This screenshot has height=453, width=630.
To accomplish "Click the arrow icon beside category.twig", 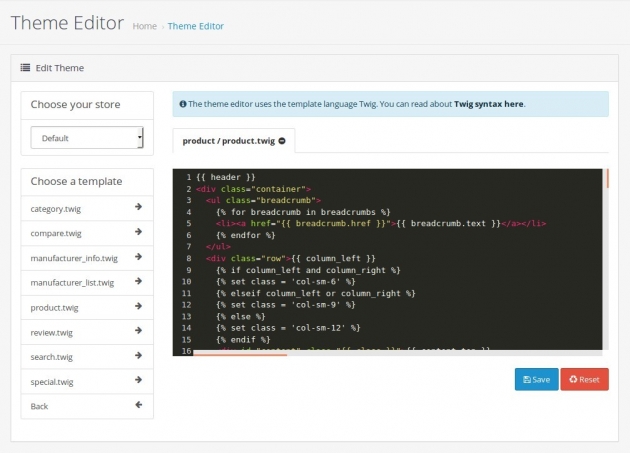I will pyautogui.click(x=138, y=207).
